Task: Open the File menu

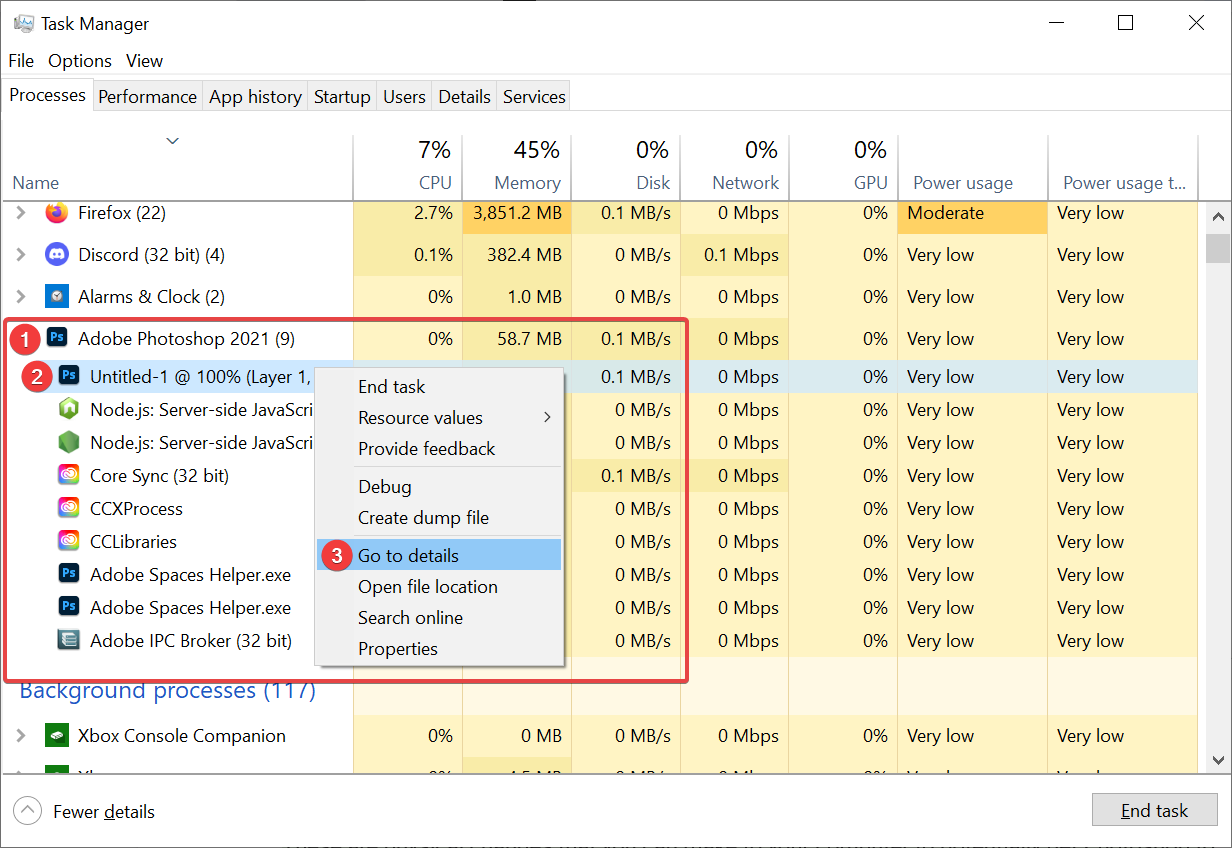Action: point(21,61)
